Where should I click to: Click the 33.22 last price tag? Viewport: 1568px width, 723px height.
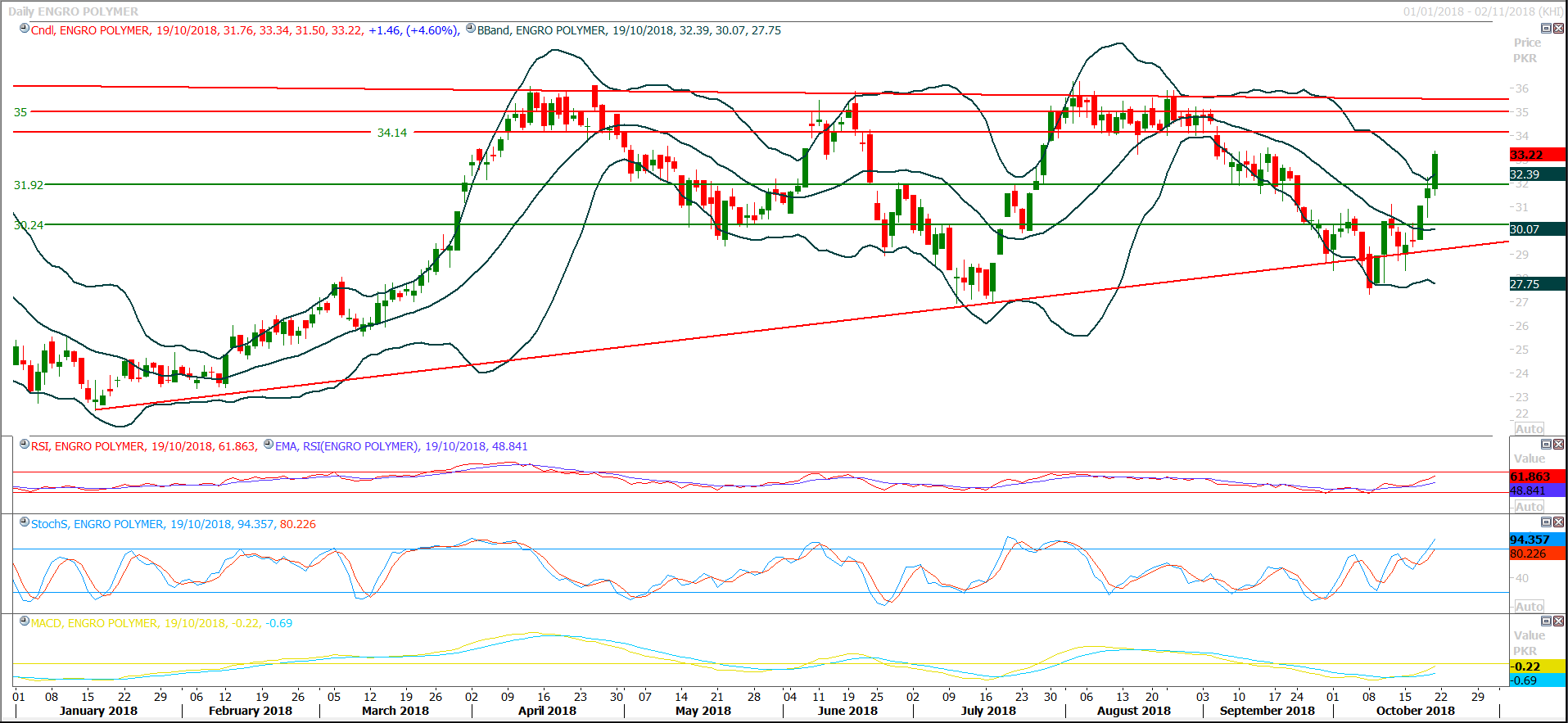click(1537, 155)
